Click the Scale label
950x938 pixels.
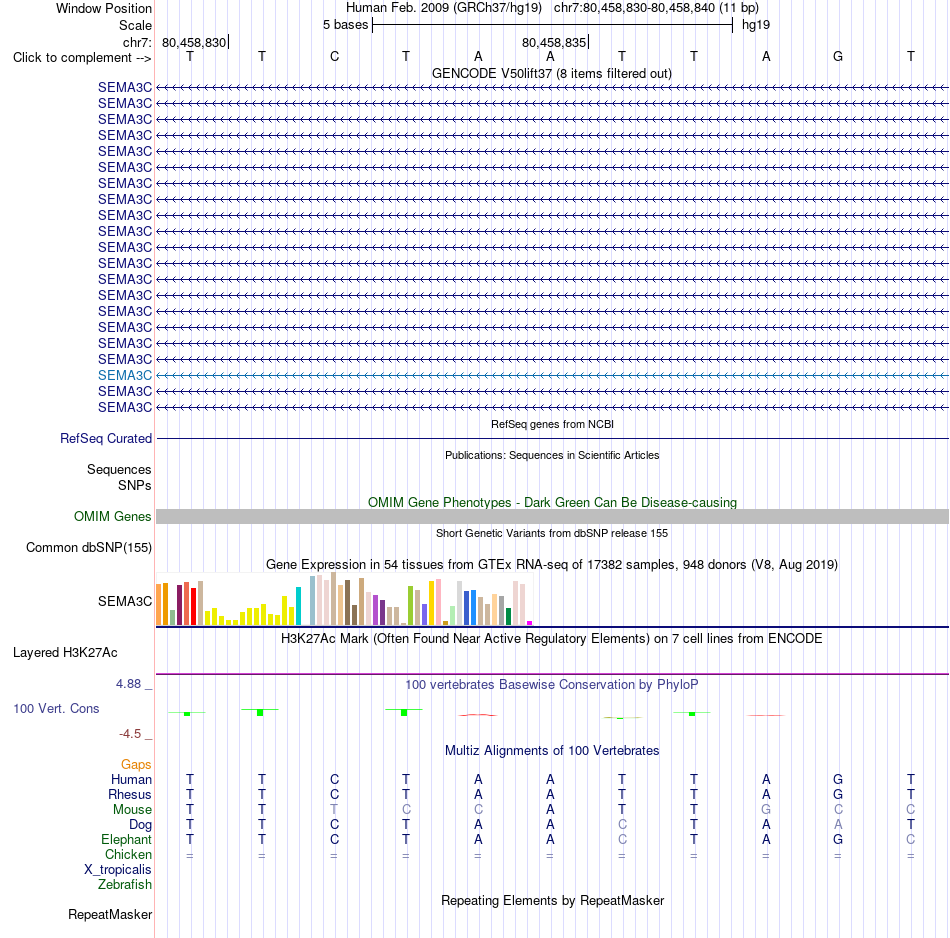[x=135, y=25]
